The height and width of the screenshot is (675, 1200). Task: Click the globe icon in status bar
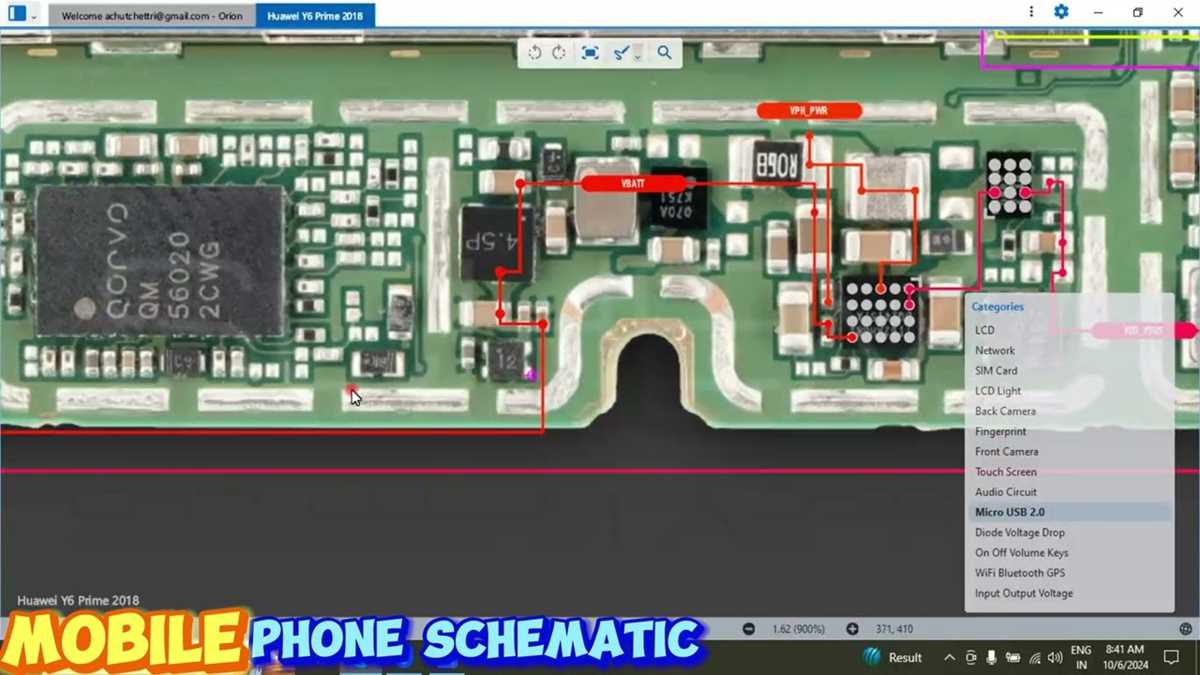(x=1186, y=629)
